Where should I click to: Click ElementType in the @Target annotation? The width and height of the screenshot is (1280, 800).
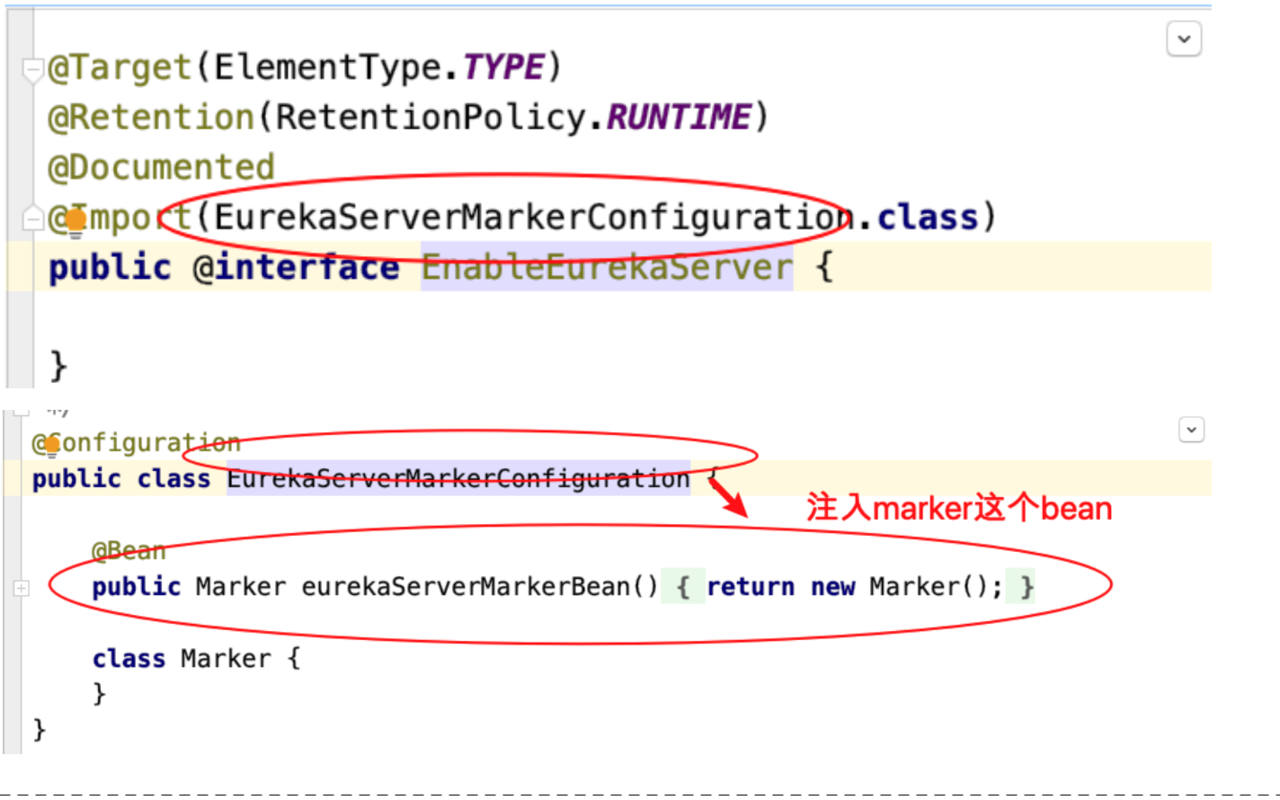[326, 68]
